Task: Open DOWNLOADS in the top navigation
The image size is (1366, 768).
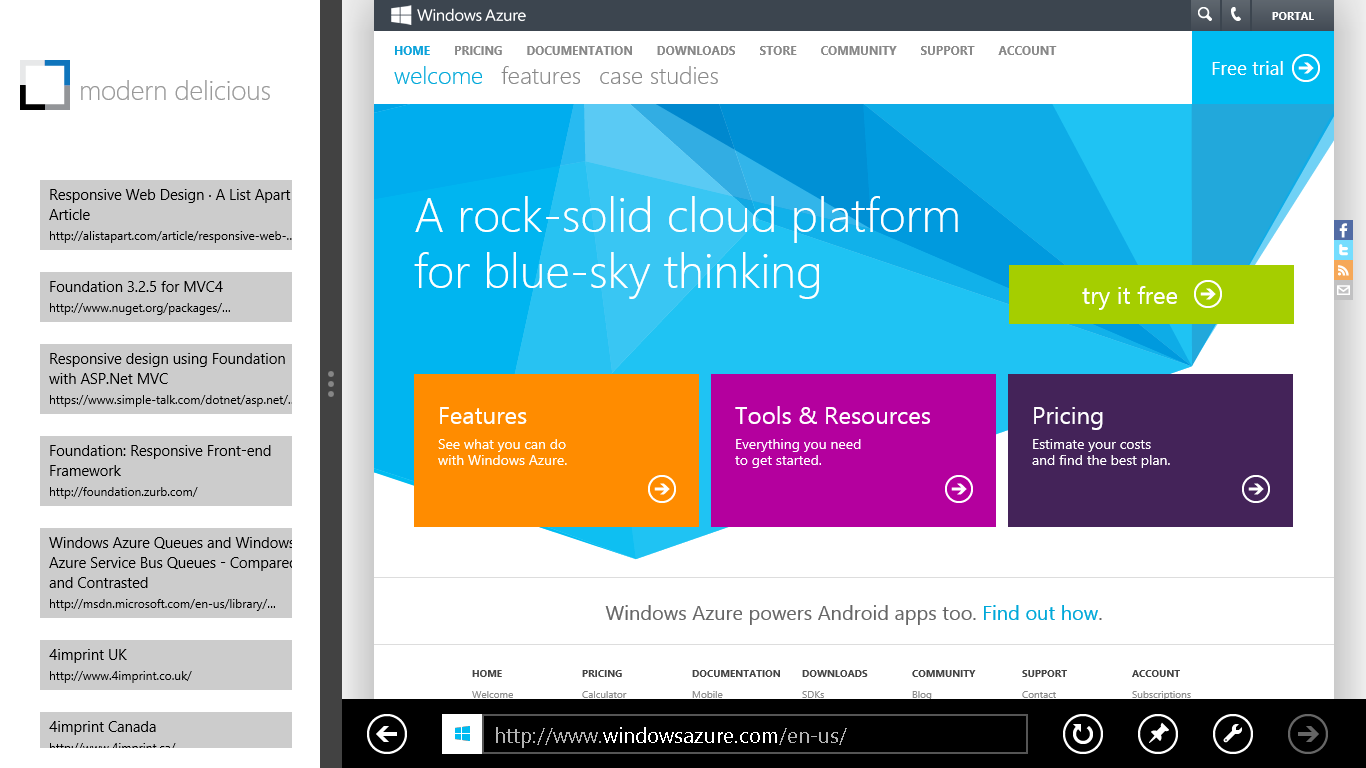Action: pos(696,51)
